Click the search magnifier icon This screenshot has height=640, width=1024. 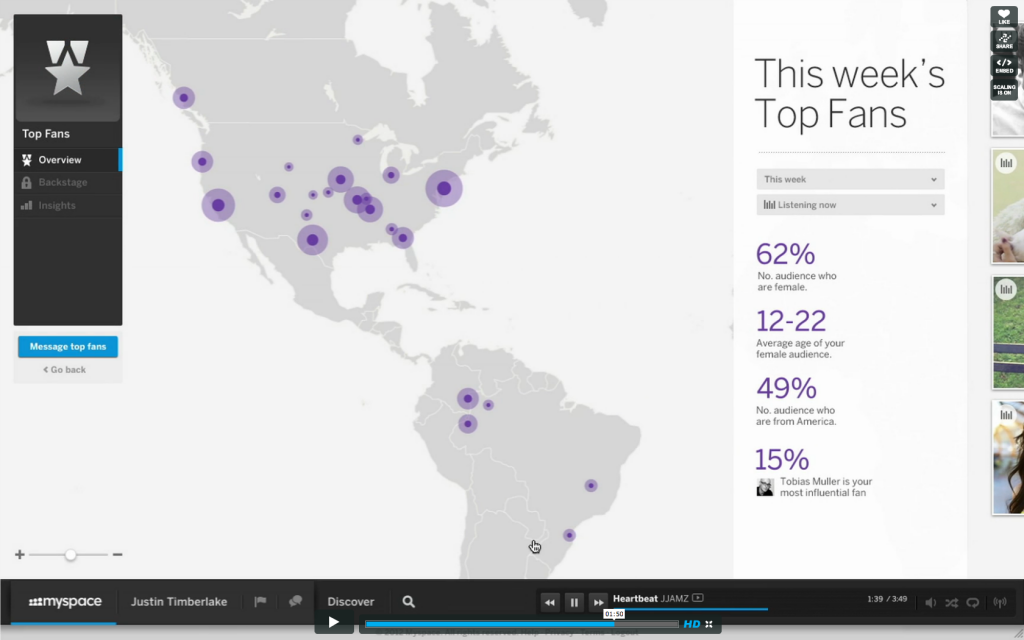(x=409, y=602)
